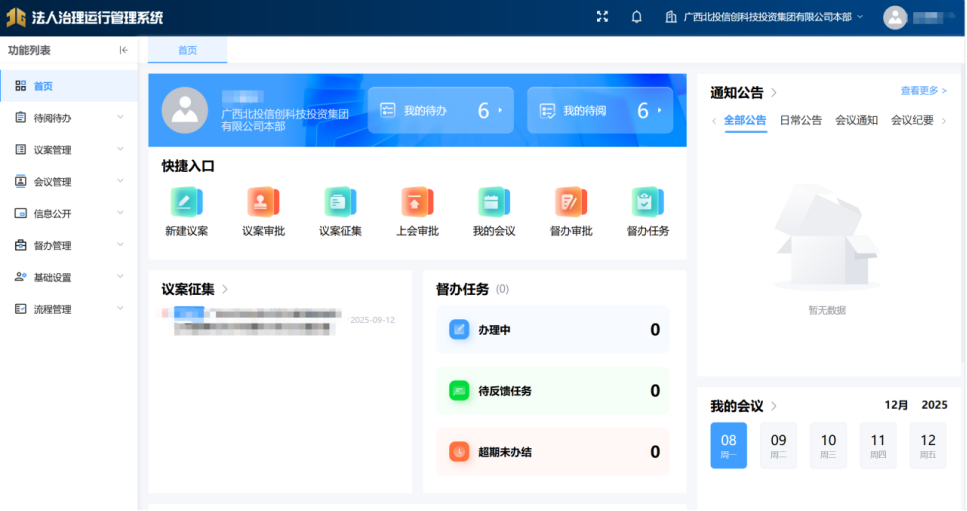967x511 pixels.
Task: Click the notification bell icon
Action: (636, 17)
